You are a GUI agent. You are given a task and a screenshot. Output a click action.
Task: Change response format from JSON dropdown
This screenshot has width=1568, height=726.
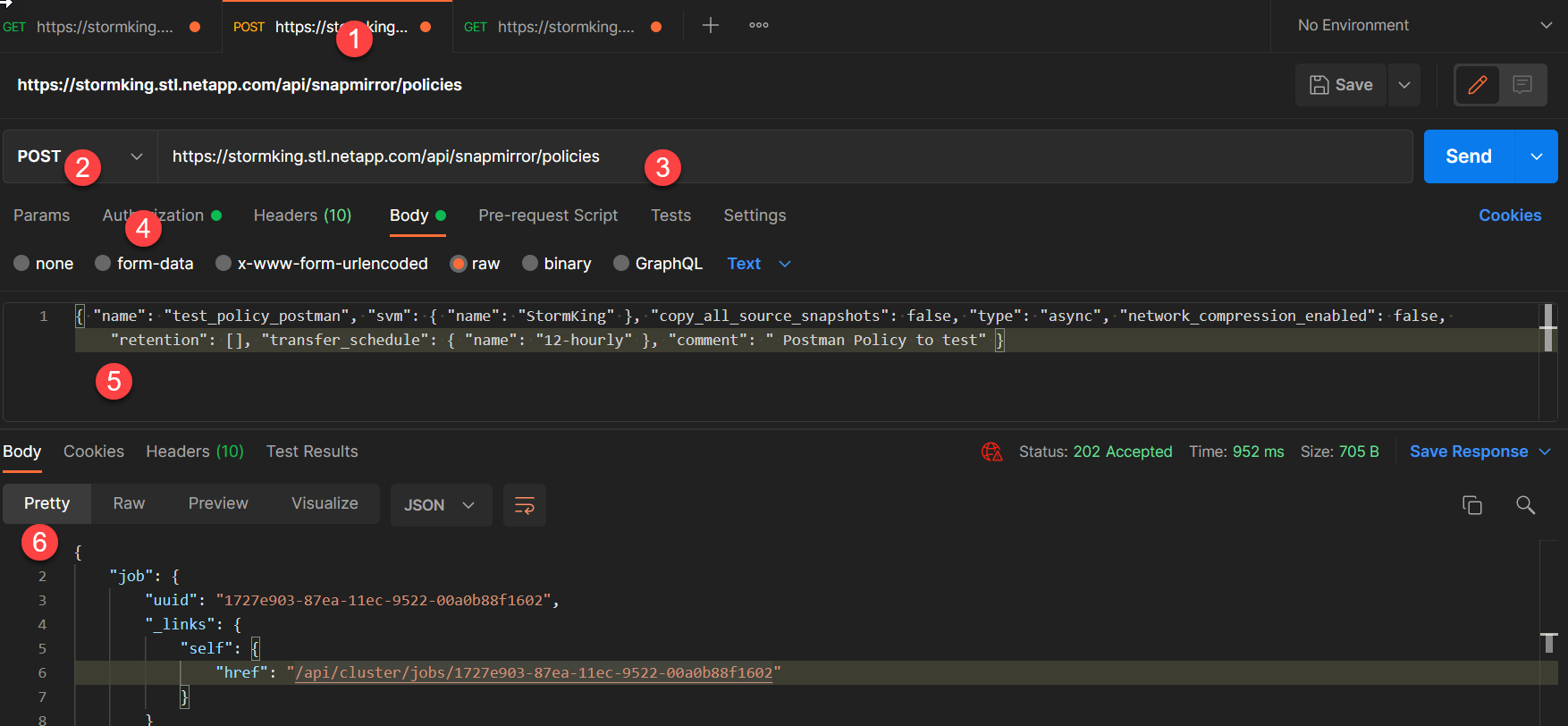coord(440,505)
